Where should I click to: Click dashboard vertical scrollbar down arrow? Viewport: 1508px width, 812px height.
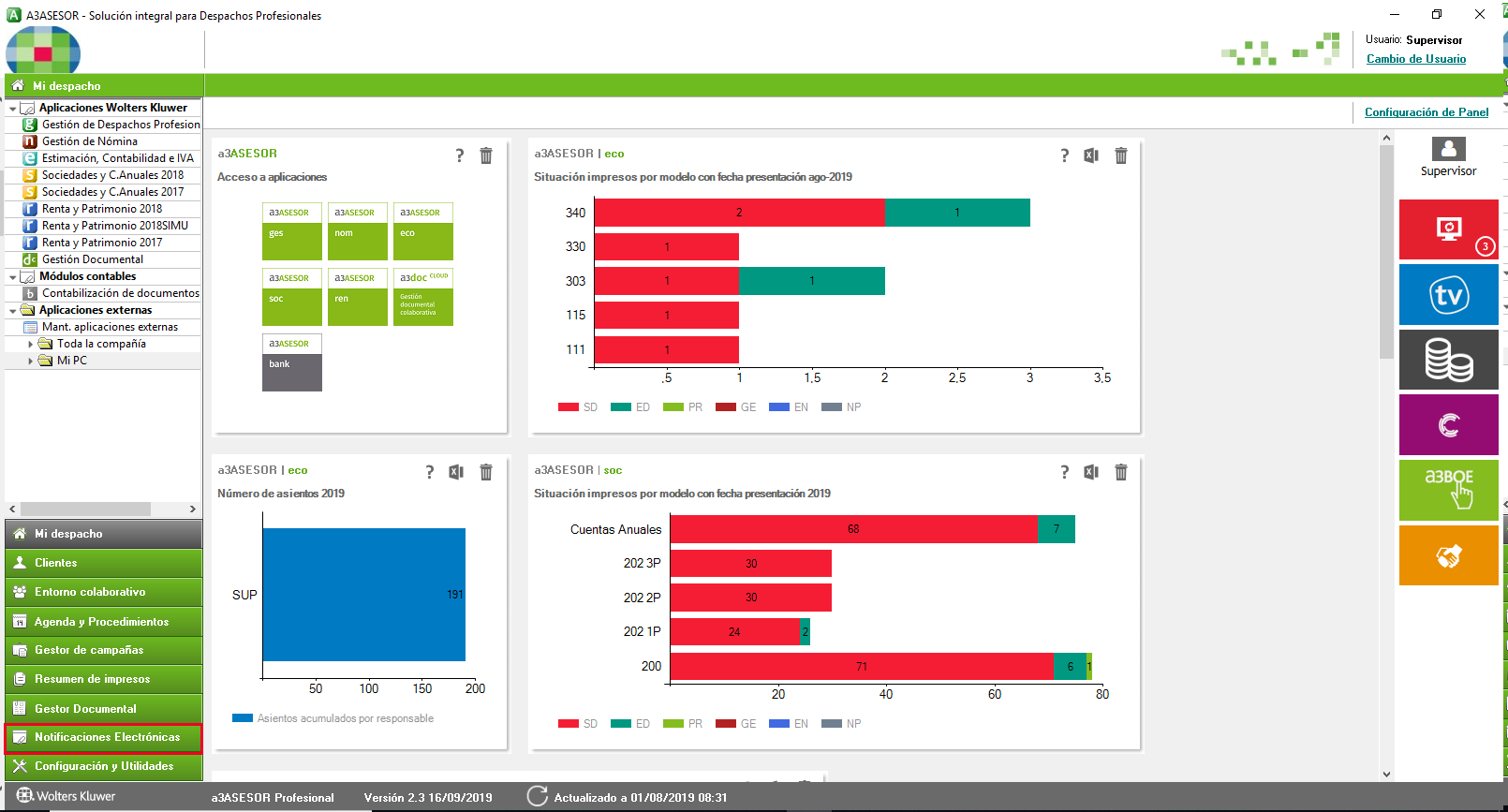tap(1387, 775)
